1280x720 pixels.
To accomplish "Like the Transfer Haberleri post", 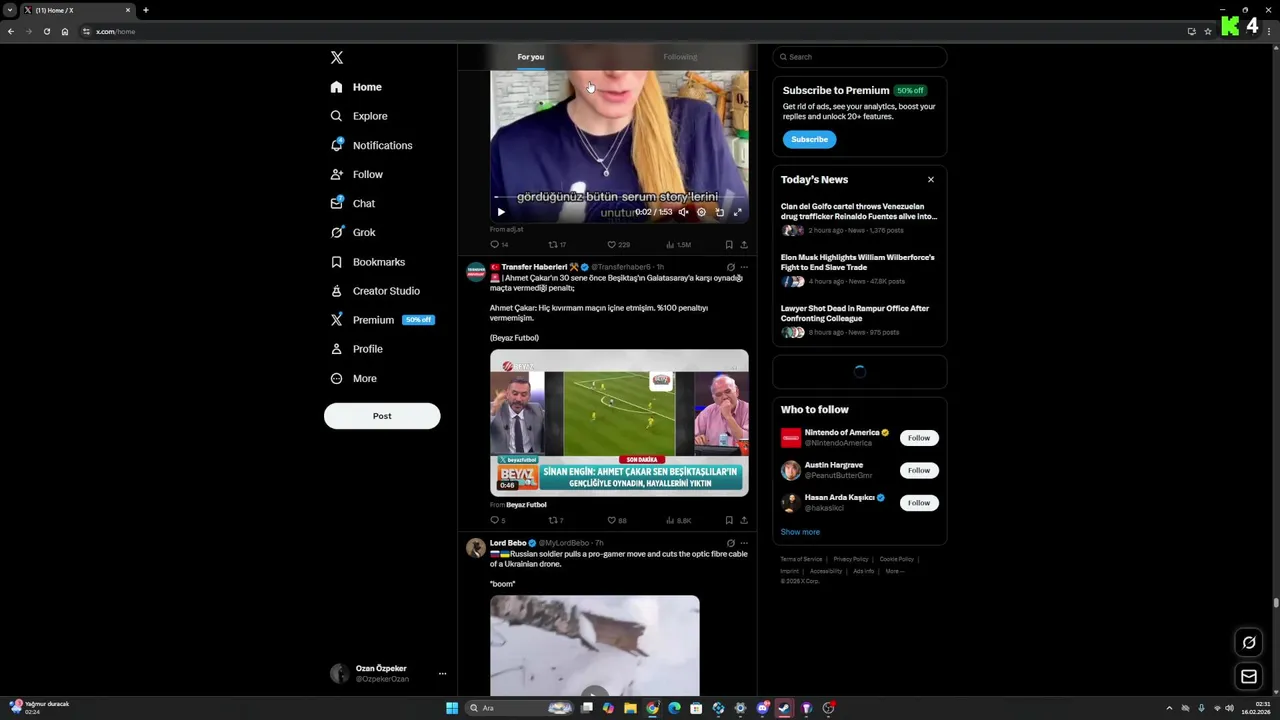I will click(x=617, y=520).
